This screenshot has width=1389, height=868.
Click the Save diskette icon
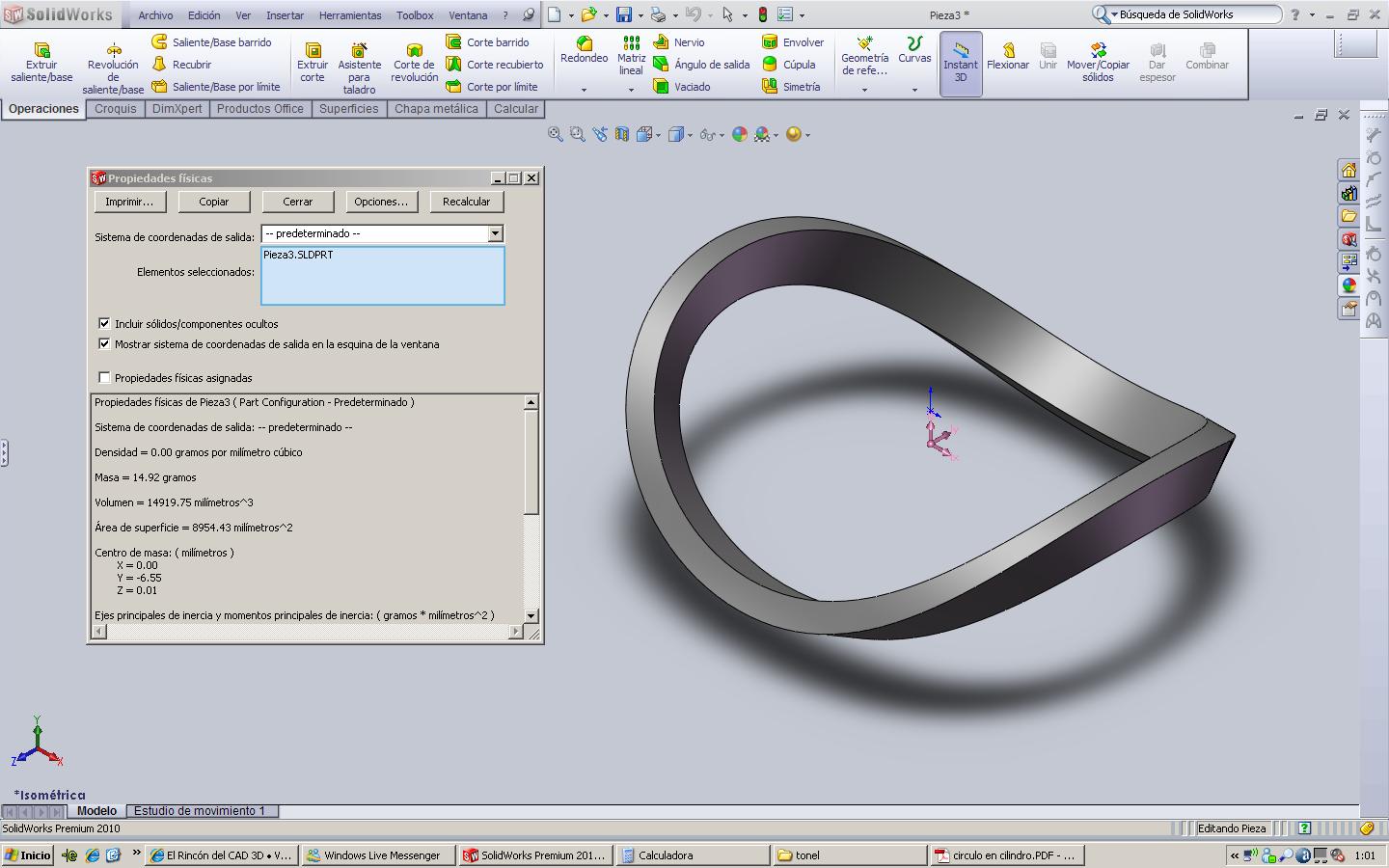click(624, 14)
